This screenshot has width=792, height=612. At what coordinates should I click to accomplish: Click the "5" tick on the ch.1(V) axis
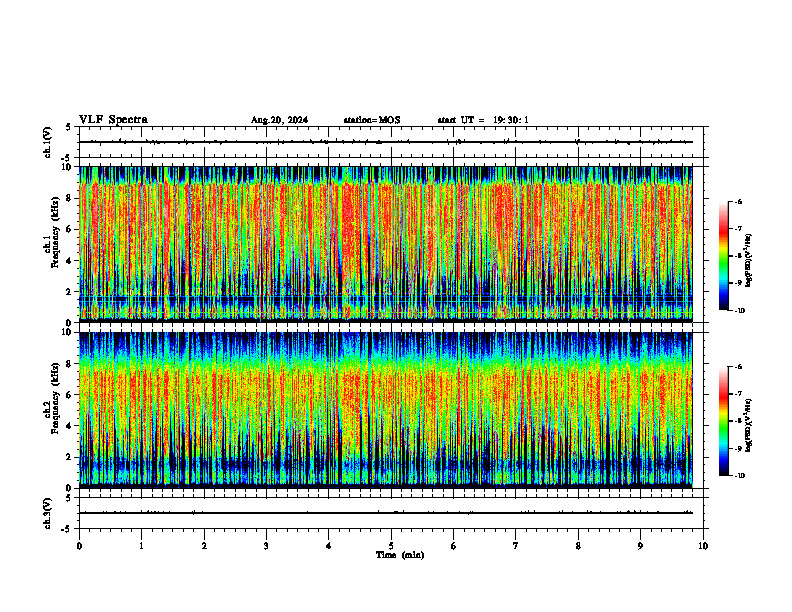tap(70, 127)
